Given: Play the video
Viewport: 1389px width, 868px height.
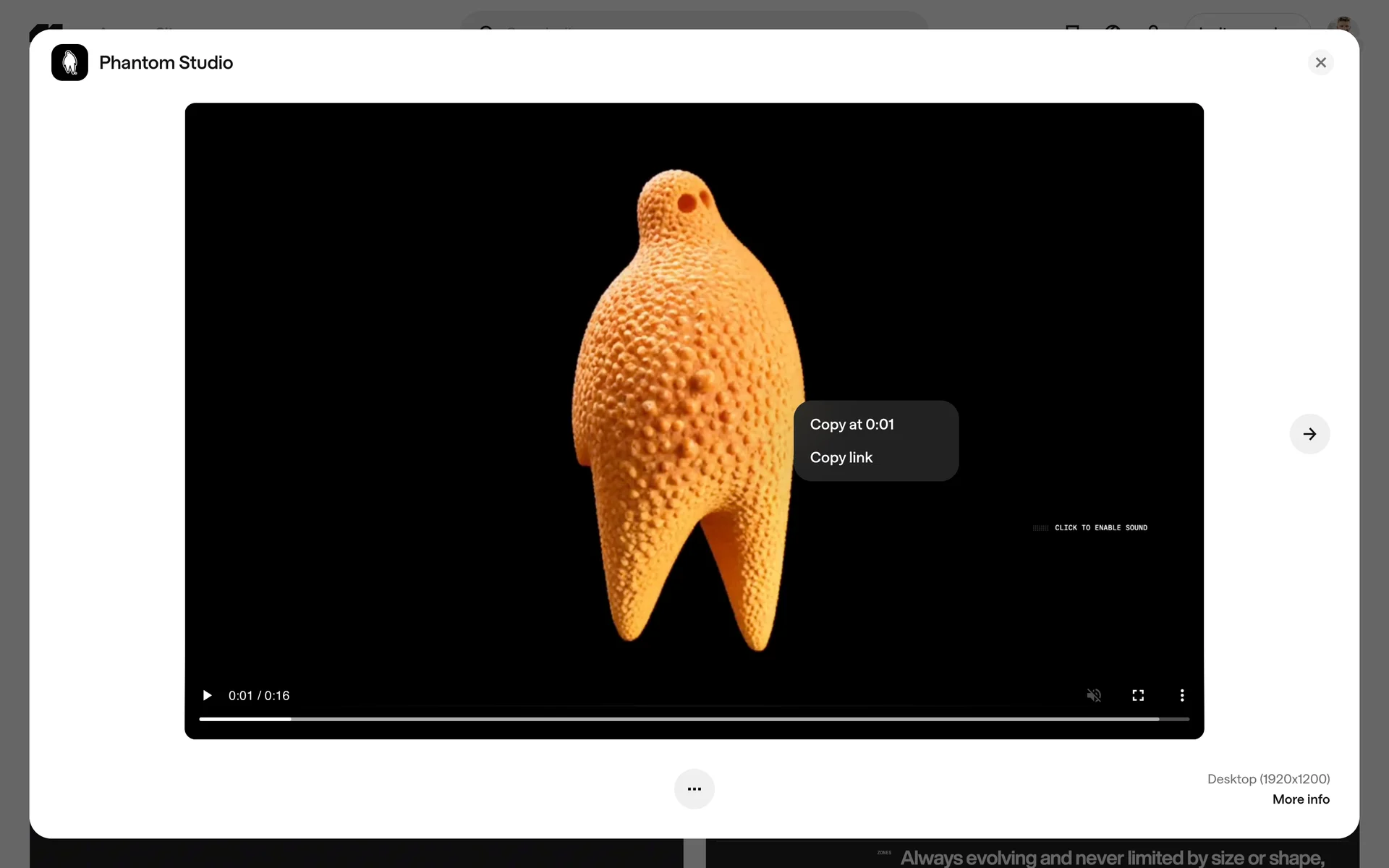Looking at the screenshot, I should click(x=207, y=695).
